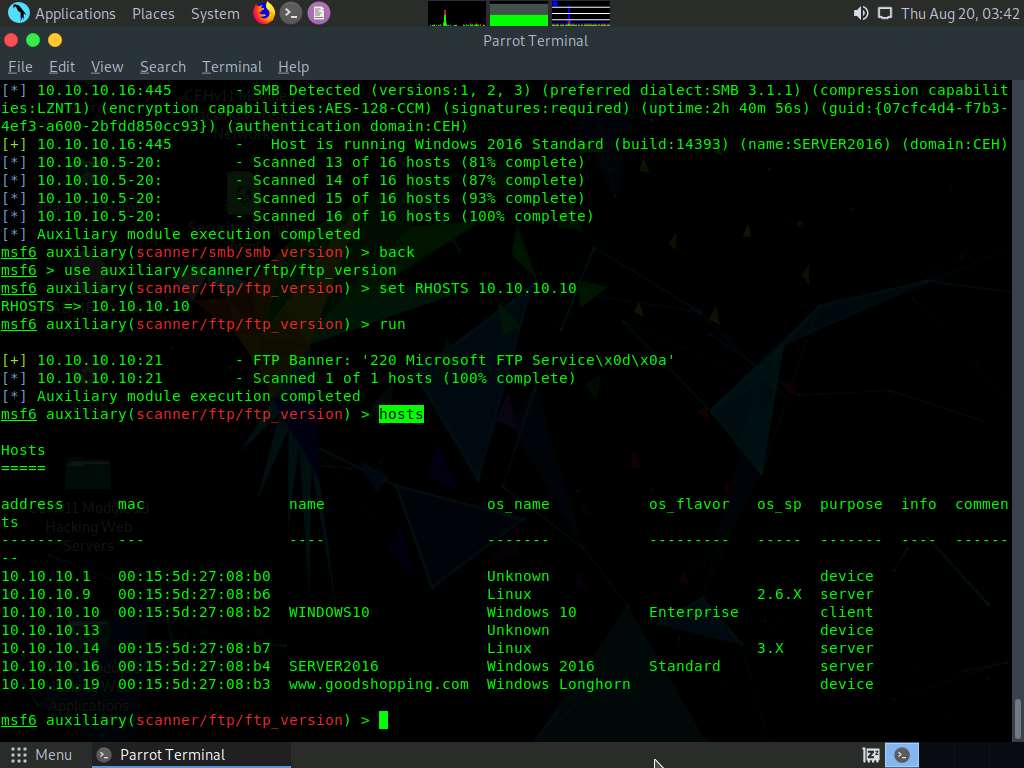Open the System menu
Viewport: 1024px width, 768px height.
point(215,14)
